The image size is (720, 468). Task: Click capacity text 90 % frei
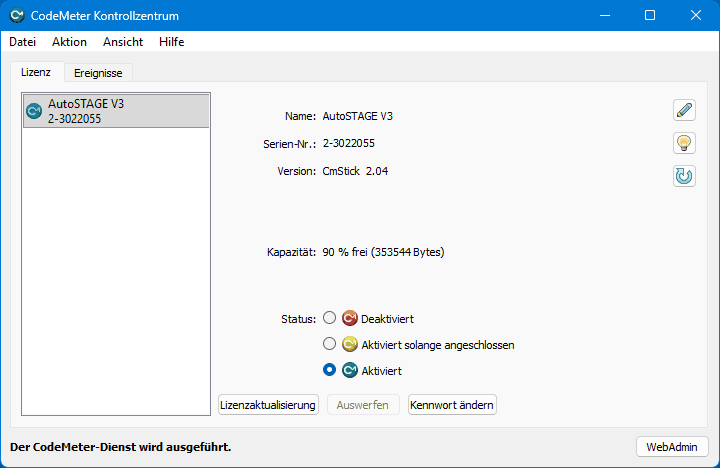click(383, 252)
